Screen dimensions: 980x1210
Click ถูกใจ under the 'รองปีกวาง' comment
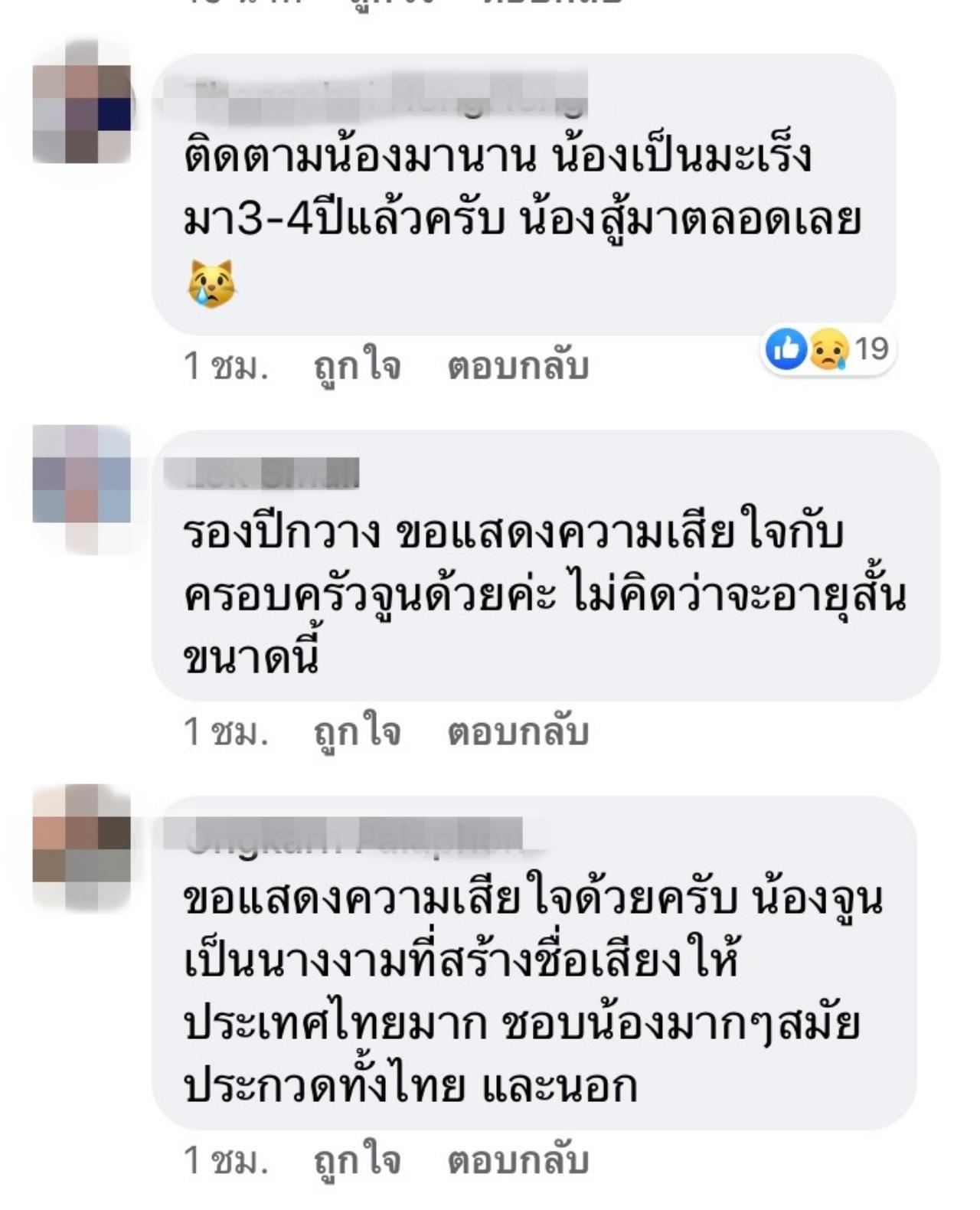(358, 732)
